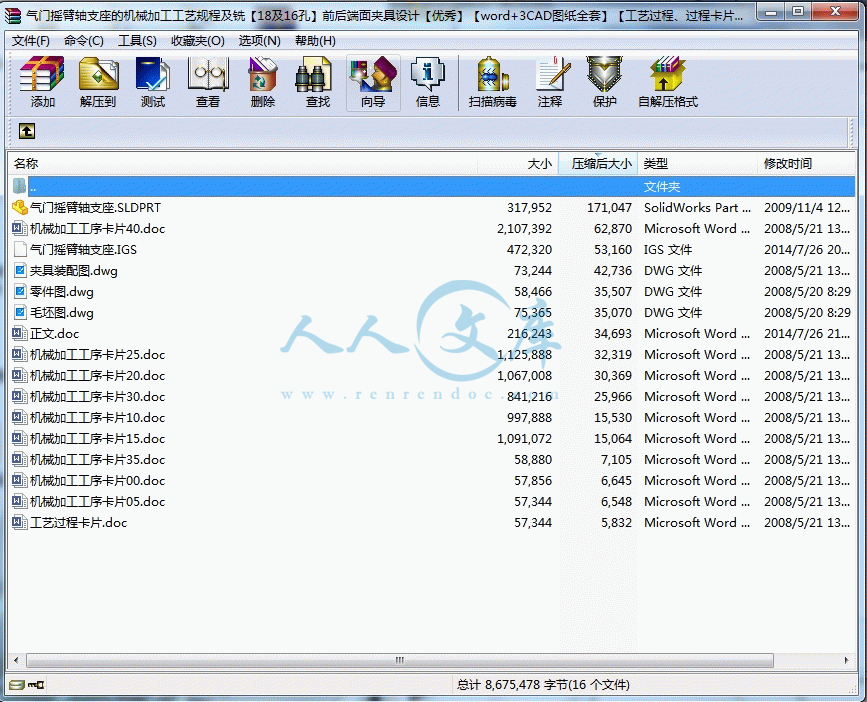
Task: Click icon of 毛坯图.dwg file
Action: click(x=20, y=312)
